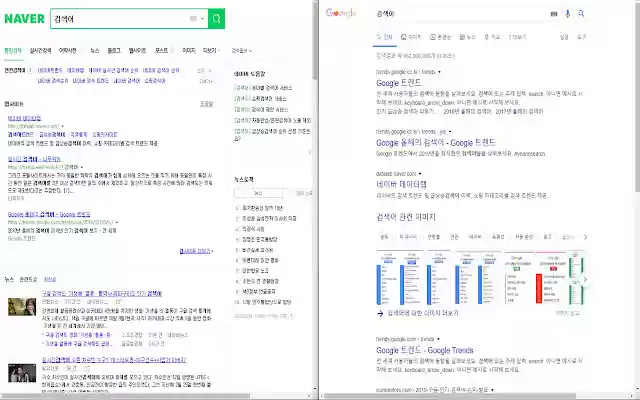The image size is (640, 400).
Task: Expand arrow beside trends.google.com URL
Action: click(438, 339)
